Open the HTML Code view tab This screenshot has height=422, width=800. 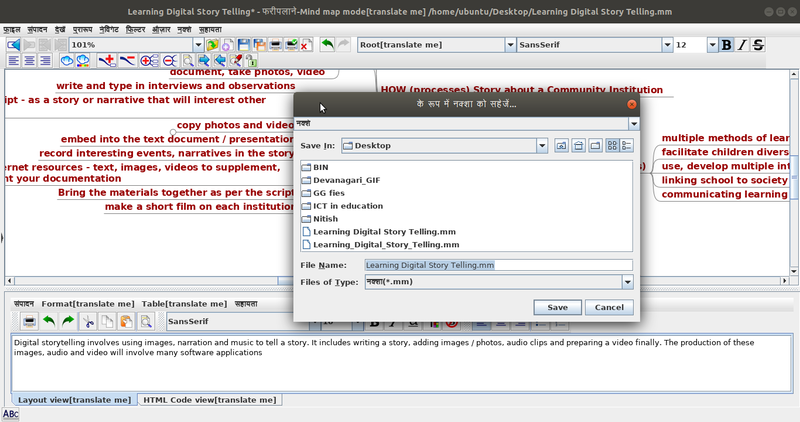click(210, 400)
